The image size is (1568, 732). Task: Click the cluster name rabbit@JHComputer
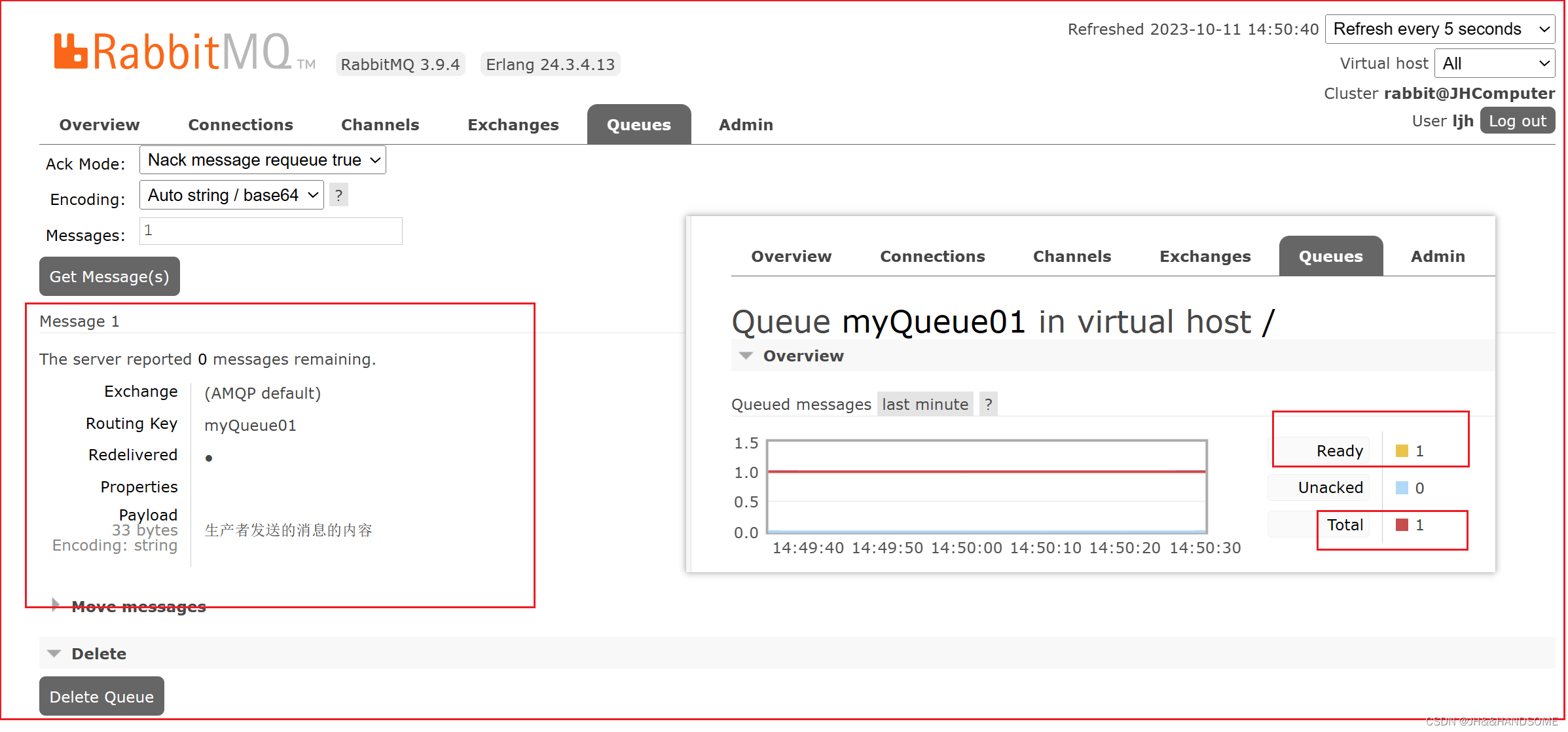tap(1469, 94)
